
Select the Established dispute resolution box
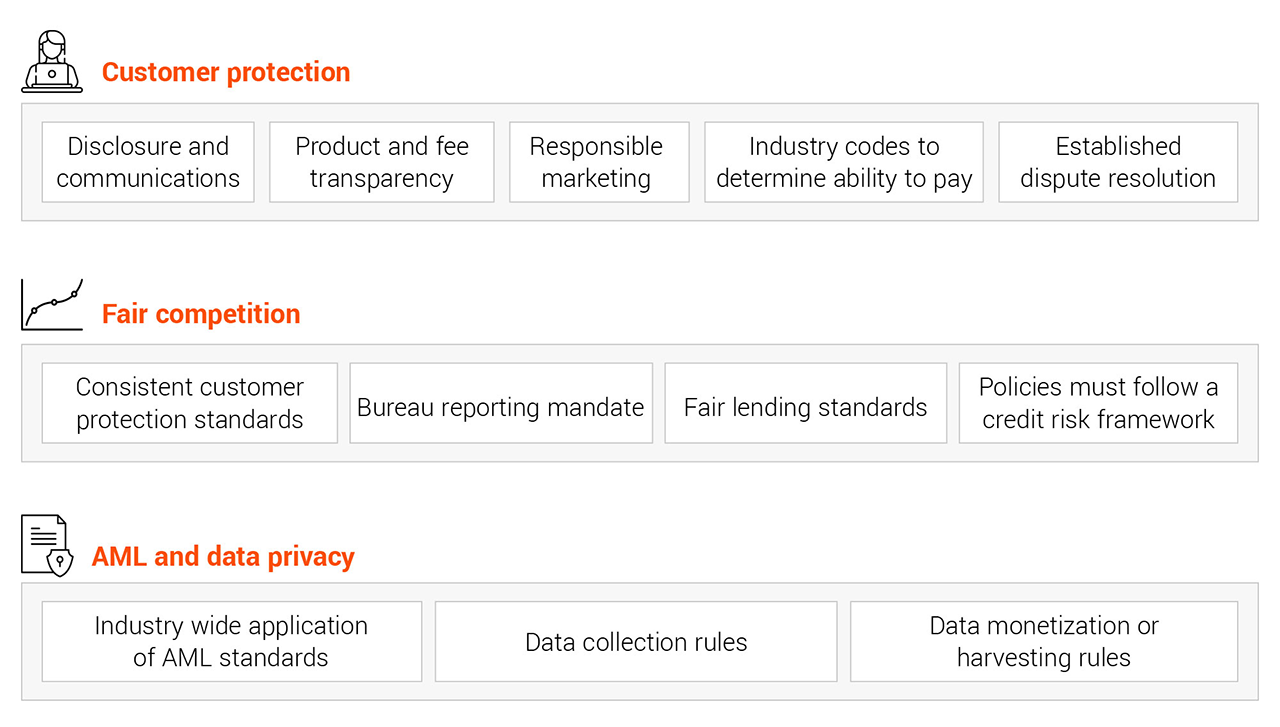[x=1118, y=162]
